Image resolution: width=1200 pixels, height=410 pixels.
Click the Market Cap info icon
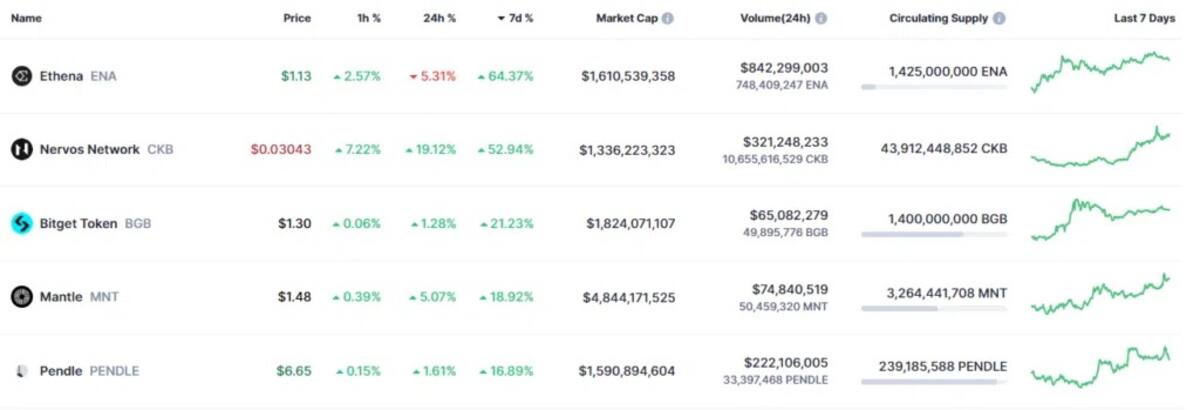pyautogui.click(x=667, y=18)
